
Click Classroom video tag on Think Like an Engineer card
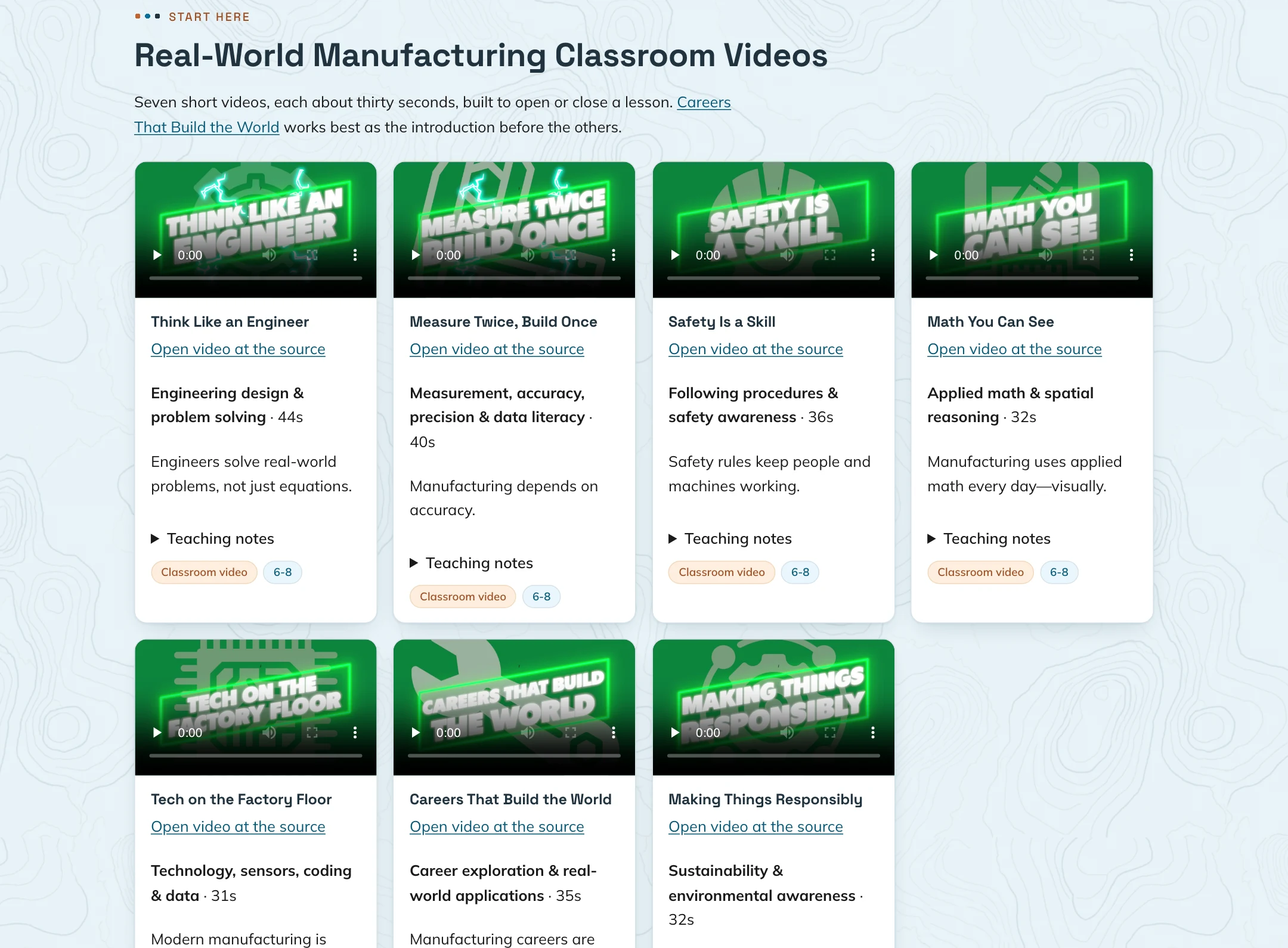click(x=204, y=572)
